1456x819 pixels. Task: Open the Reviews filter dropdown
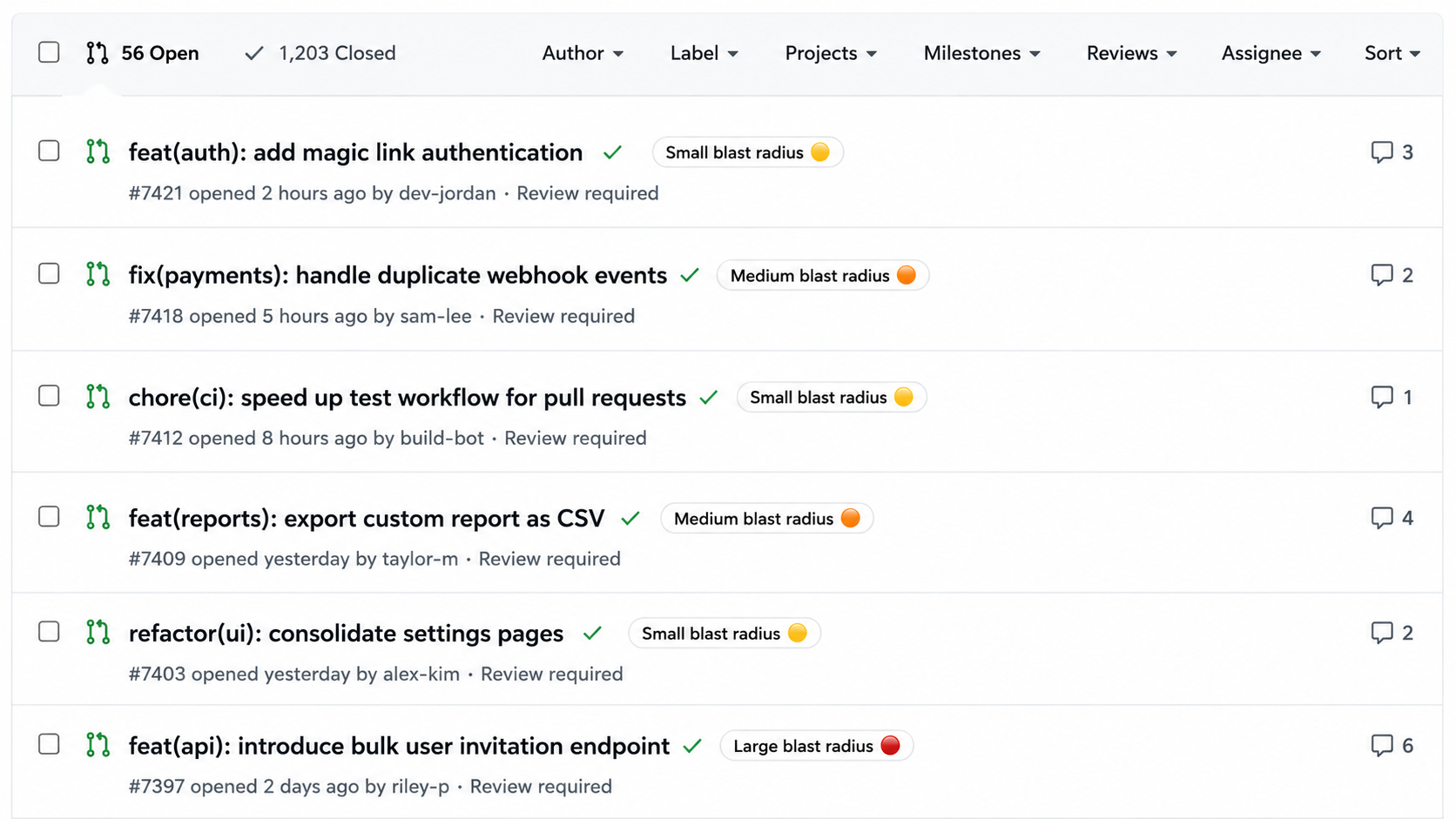(1131, 53)
